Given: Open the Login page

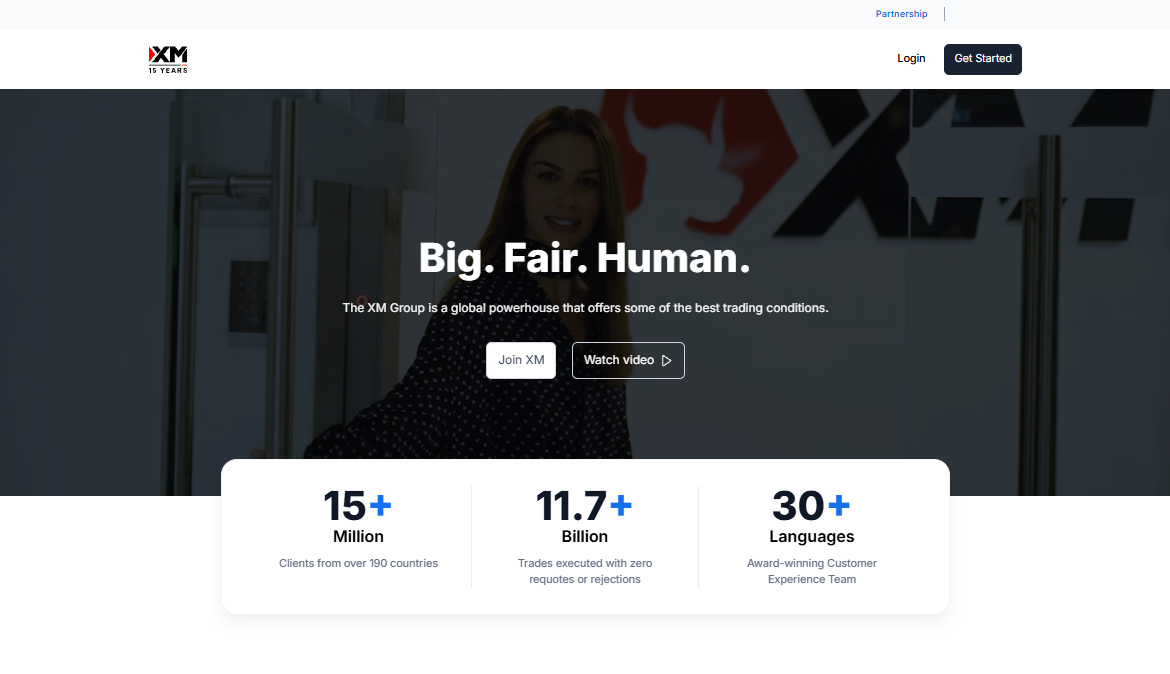Looking at the screenshot, I should click(x=911, y=58).
